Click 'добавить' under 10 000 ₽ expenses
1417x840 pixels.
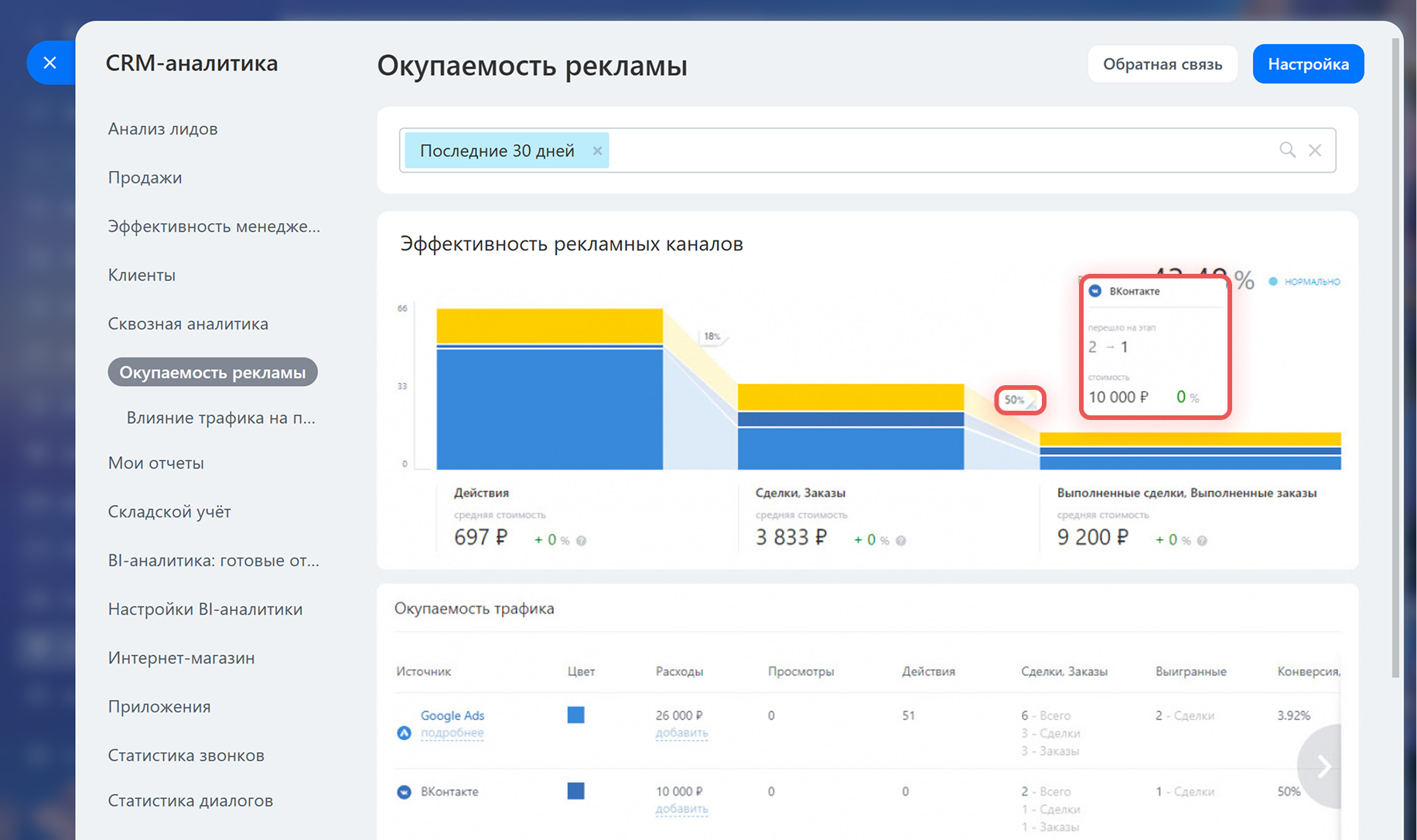point(681,809)
